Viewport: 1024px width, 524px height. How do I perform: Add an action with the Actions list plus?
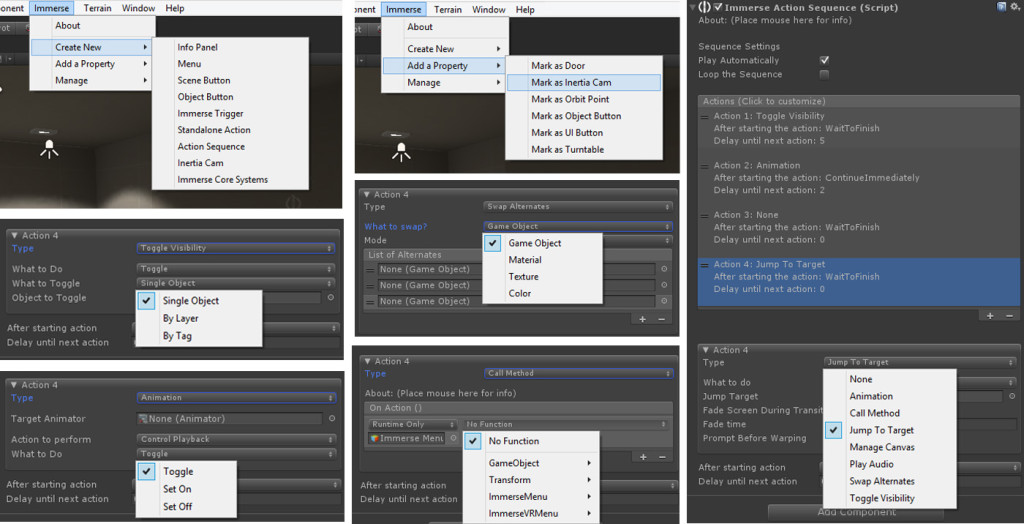pos(990,316)
